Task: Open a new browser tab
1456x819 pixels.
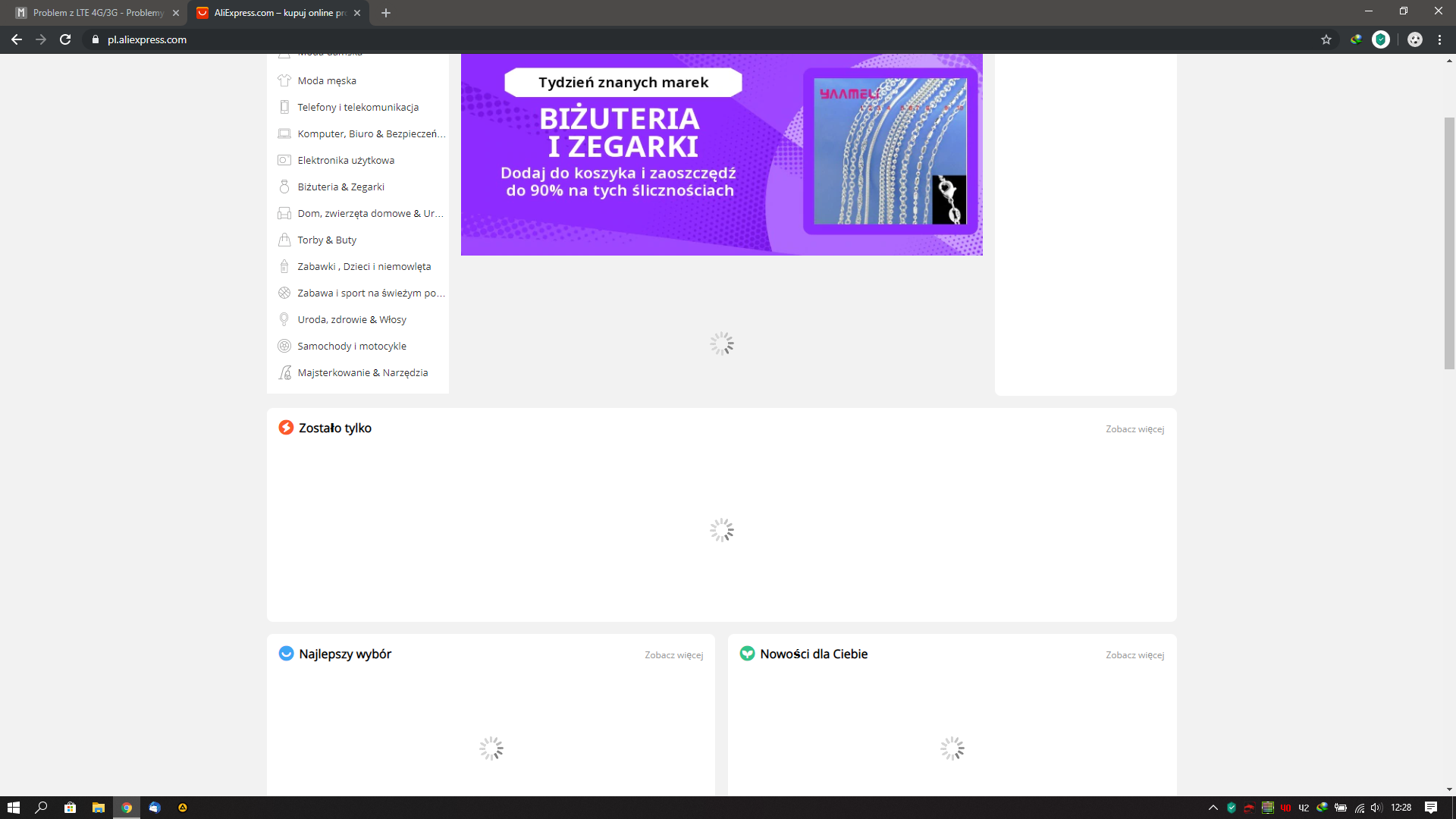Action: click(386, 13)
